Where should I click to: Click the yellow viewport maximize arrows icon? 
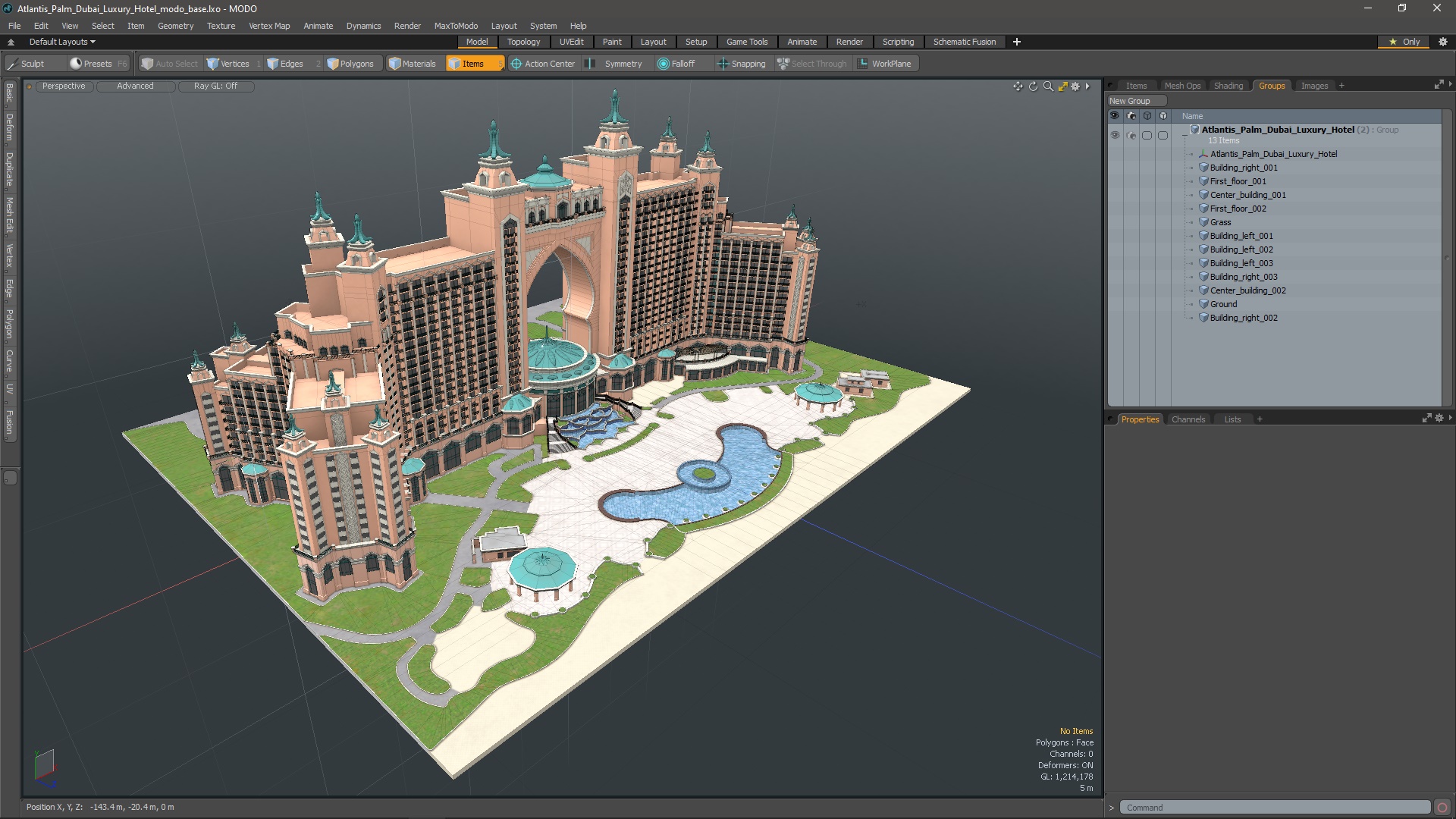1062,86
